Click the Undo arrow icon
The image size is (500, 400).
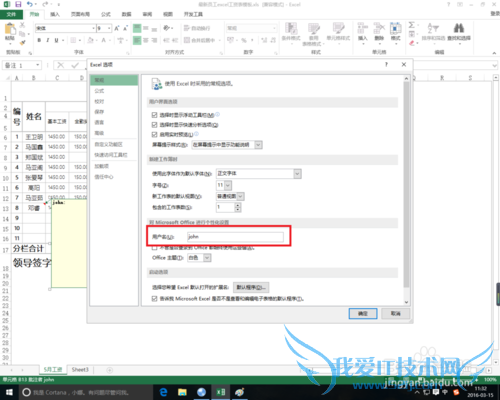click(30, 4)
